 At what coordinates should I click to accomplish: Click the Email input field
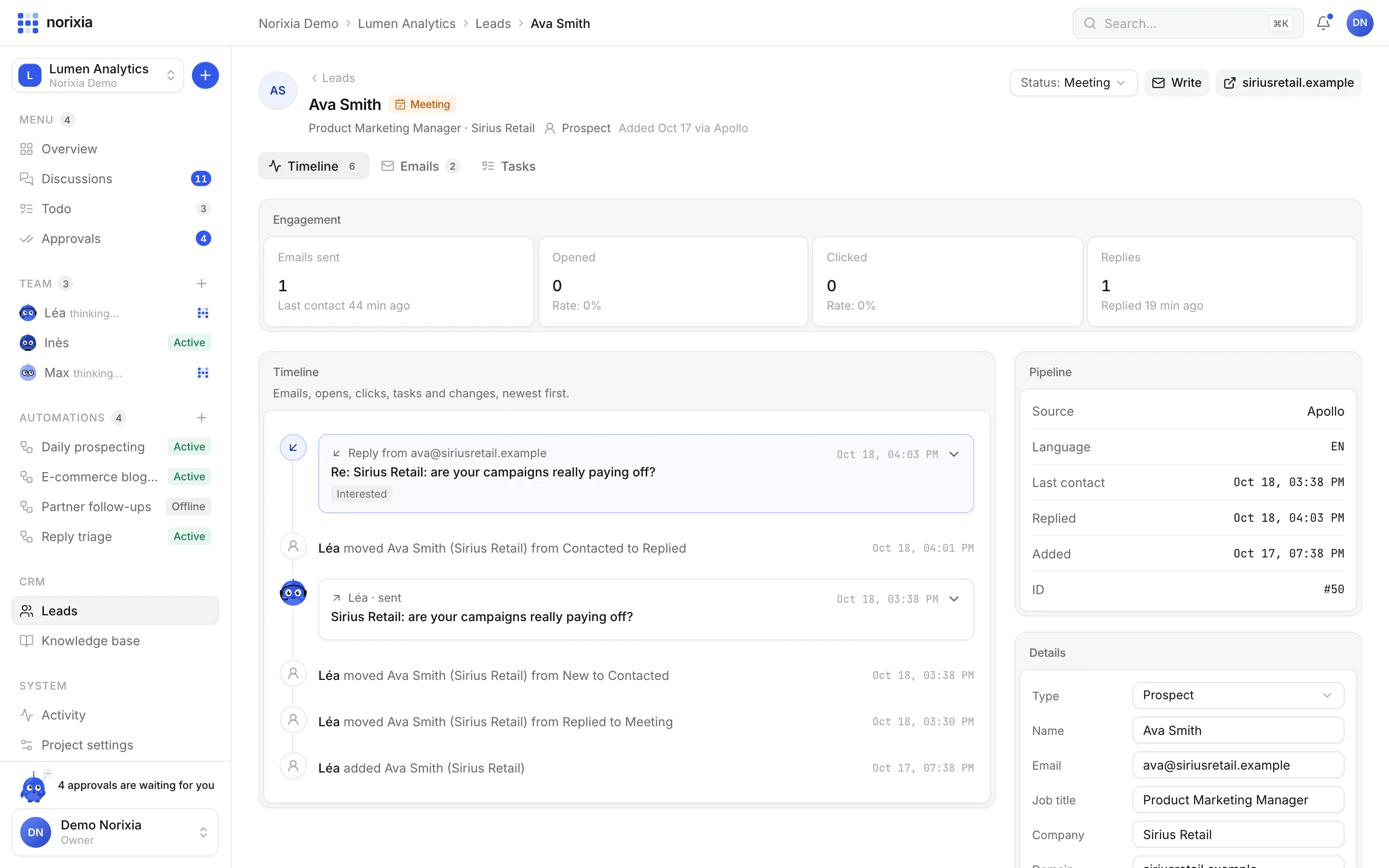1238,765
